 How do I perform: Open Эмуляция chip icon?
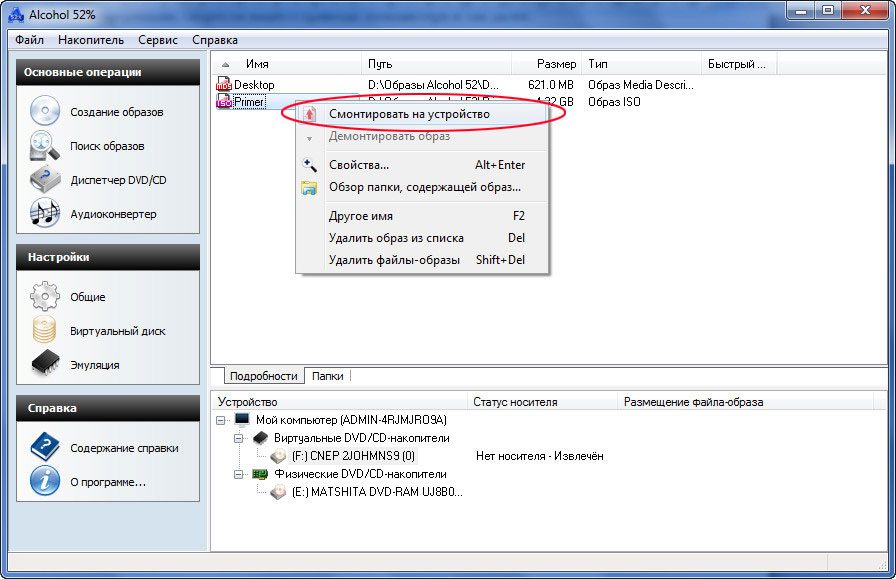46,364
